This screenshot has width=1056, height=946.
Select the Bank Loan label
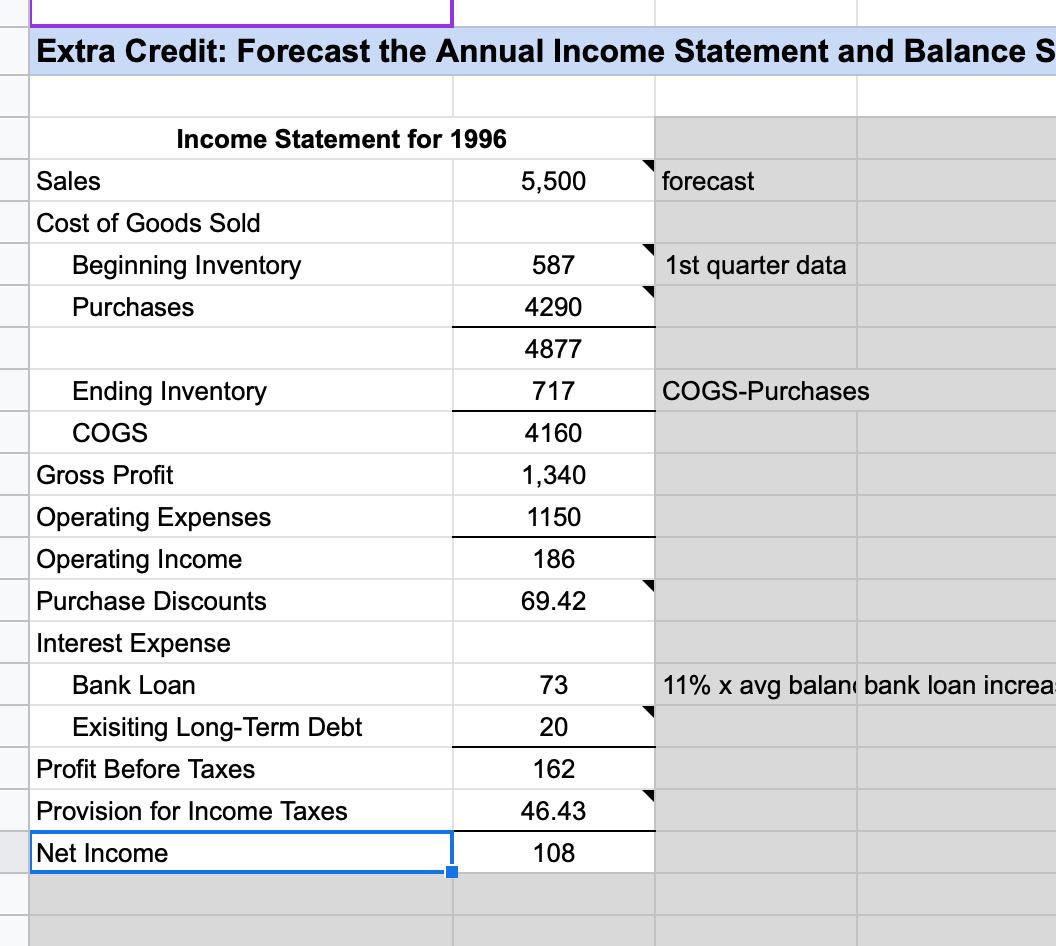pyautogui.click(x=241, y=685)
